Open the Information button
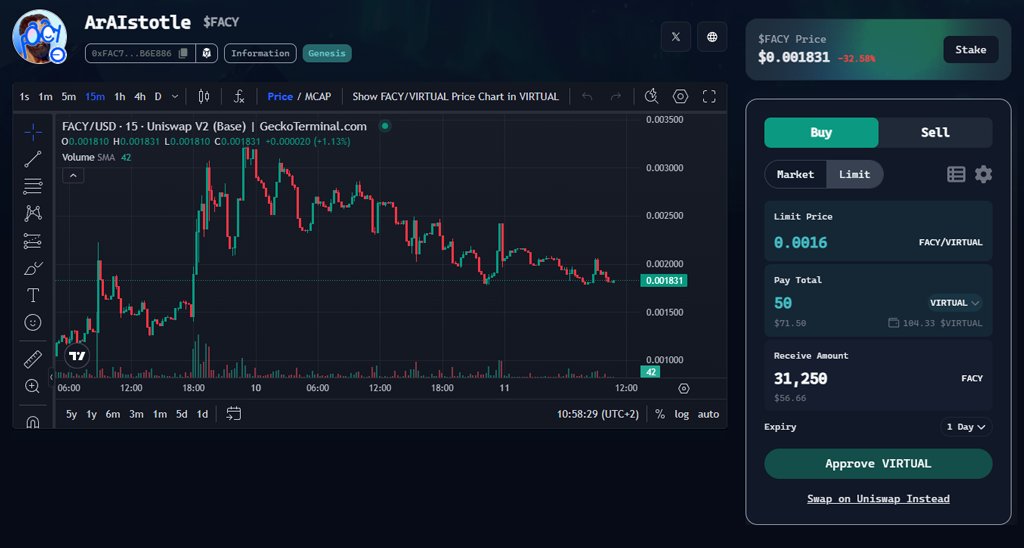 point(260,53)
